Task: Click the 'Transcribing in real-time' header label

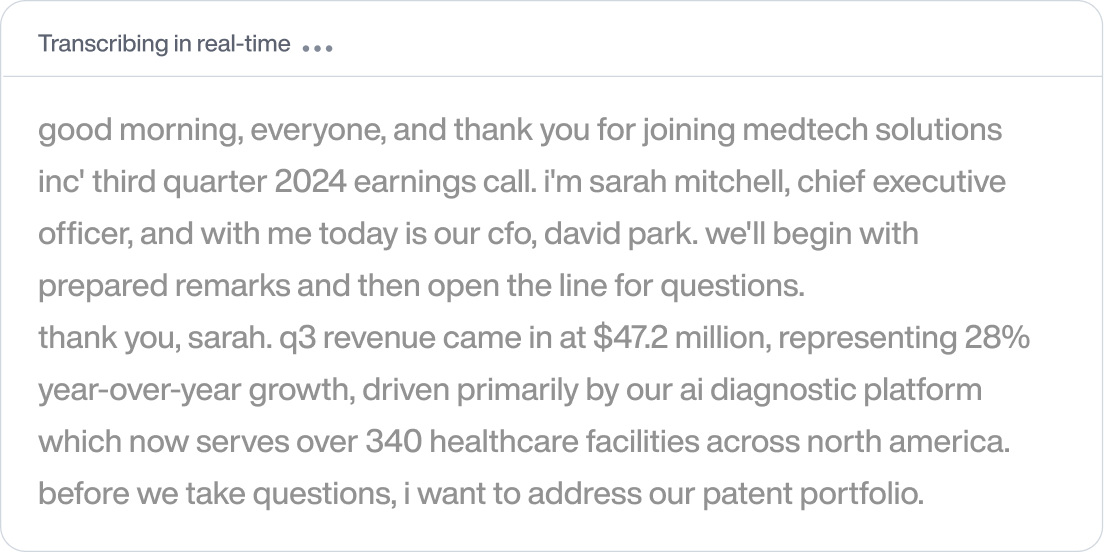Action: click(164, 44)
